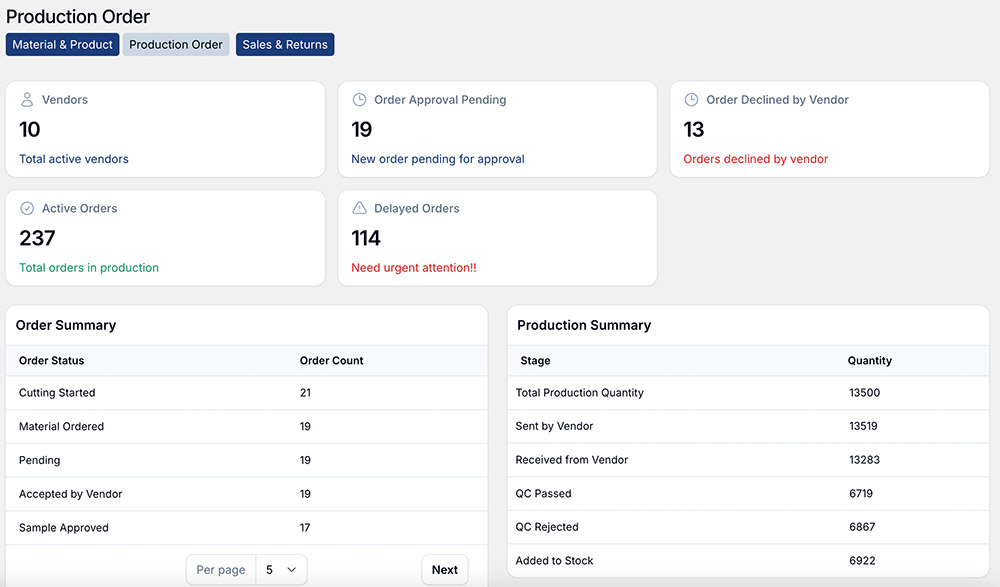Viewport: 1000px width, 587px height.
Task: Click the Order Declined by Vendor clock icon
Action: [691, 100]
